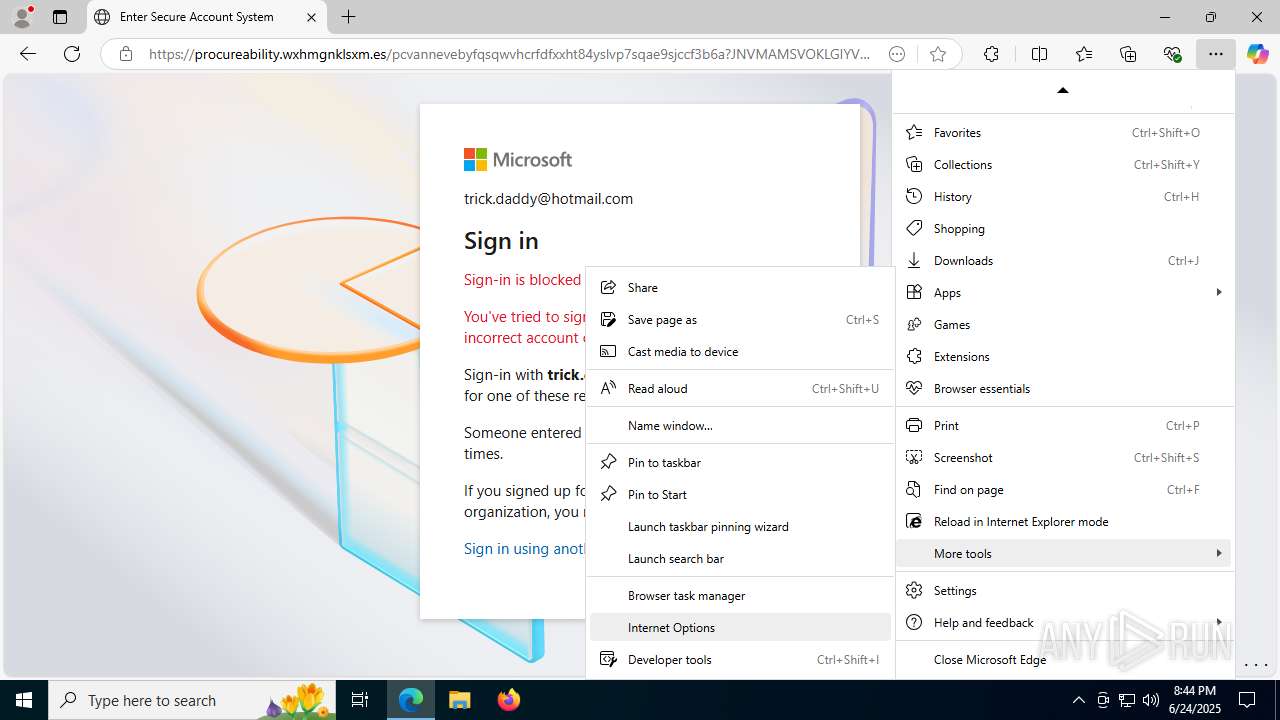Expand the Apps submenu
Image resolution: width=1280 pixels, height=720 pixels.
tap(1065, 292)
